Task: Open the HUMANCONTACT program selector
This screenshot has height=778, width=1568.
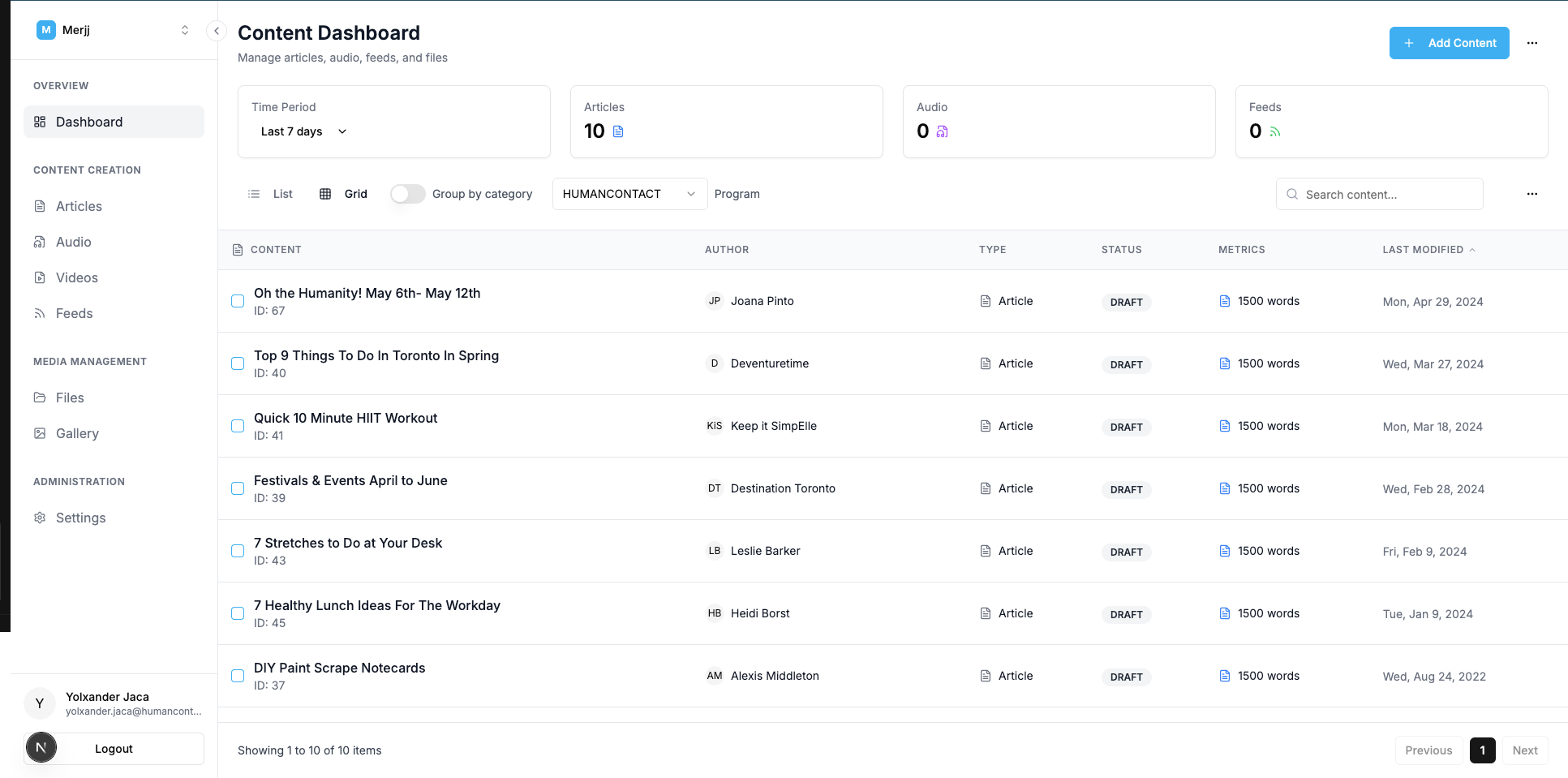Action: (x=629, y=194)
